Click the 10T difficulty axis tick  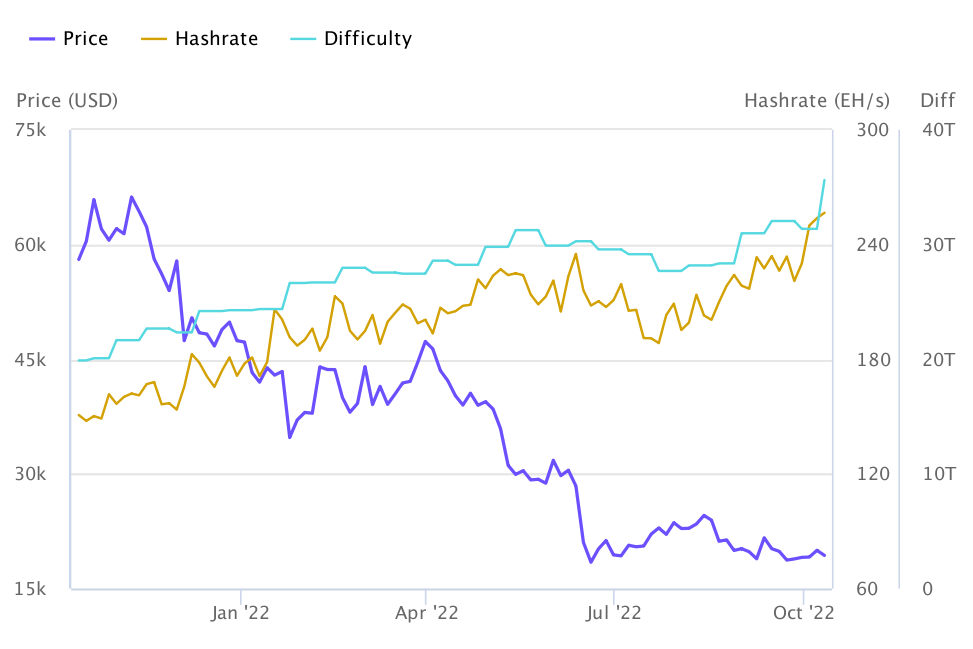coord(939,474)
